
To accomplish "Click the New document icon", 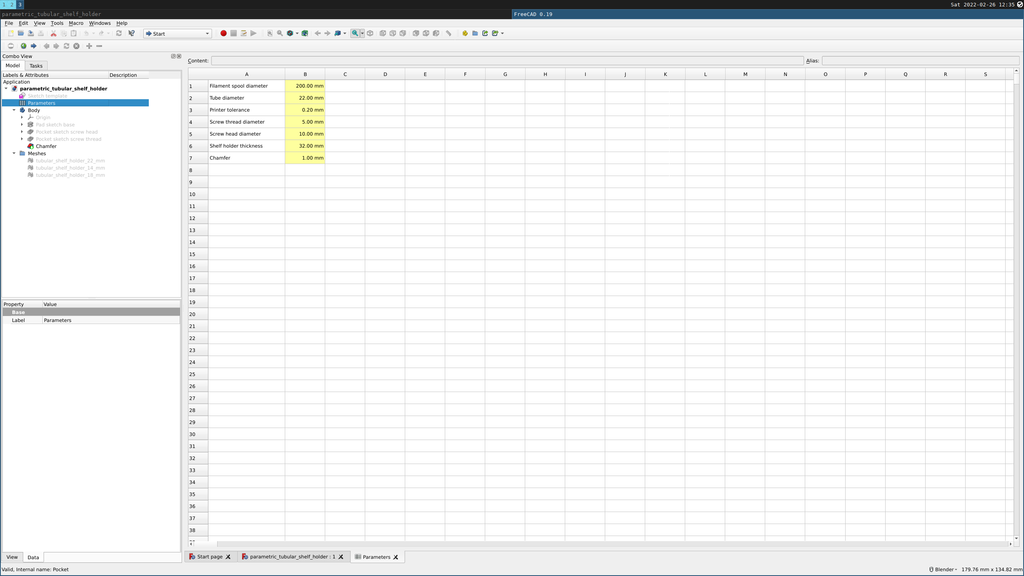I will click(x=10, y=33).
